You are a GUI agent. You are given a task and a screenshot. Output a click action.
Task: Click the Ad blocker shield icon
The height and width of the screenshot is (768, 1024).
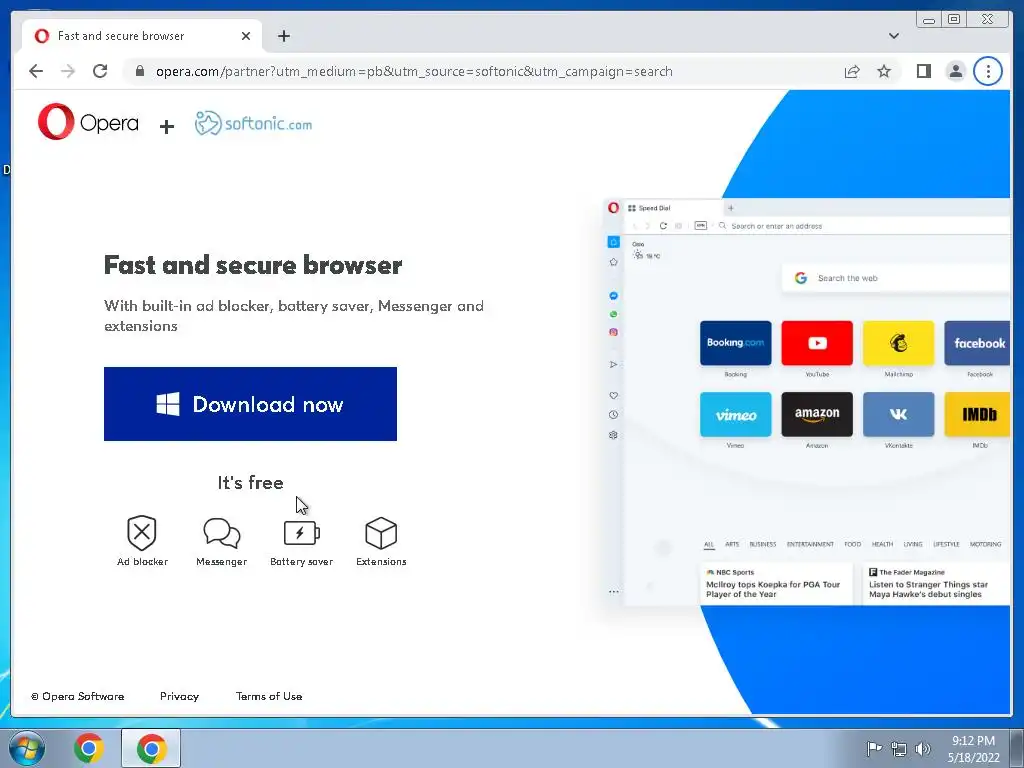click(x=142, y=532)
